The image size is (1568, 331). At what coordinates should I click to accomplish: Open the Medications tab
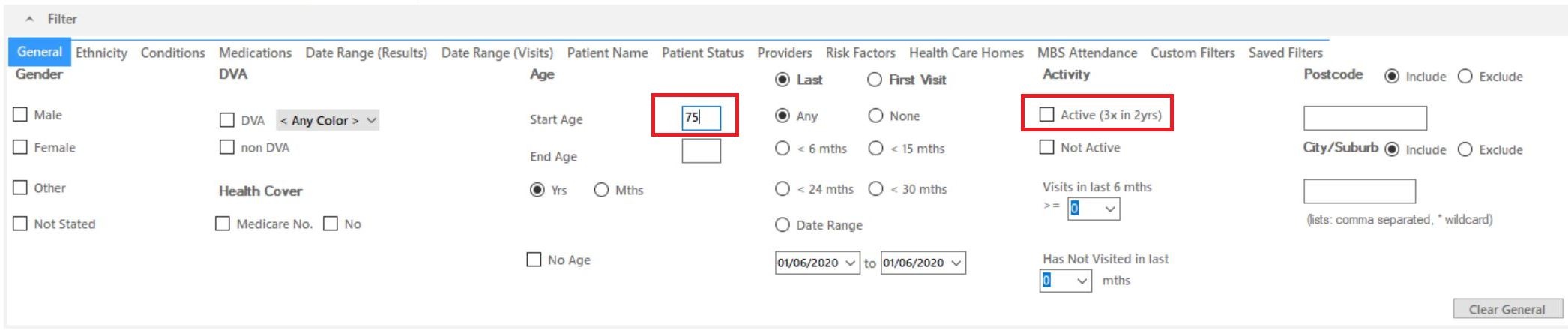coord(255,53)
